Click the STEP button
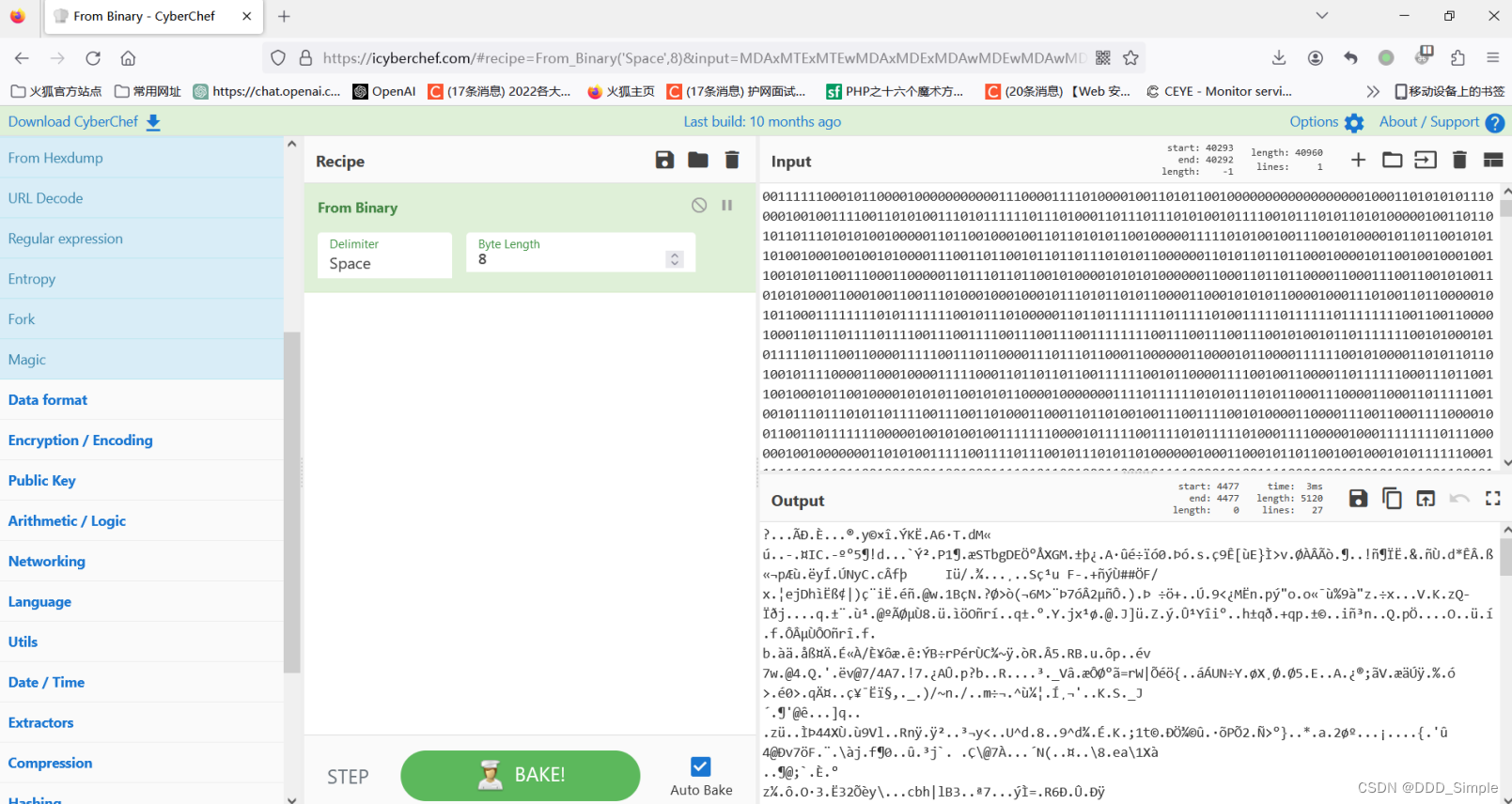 coord(348,777)
